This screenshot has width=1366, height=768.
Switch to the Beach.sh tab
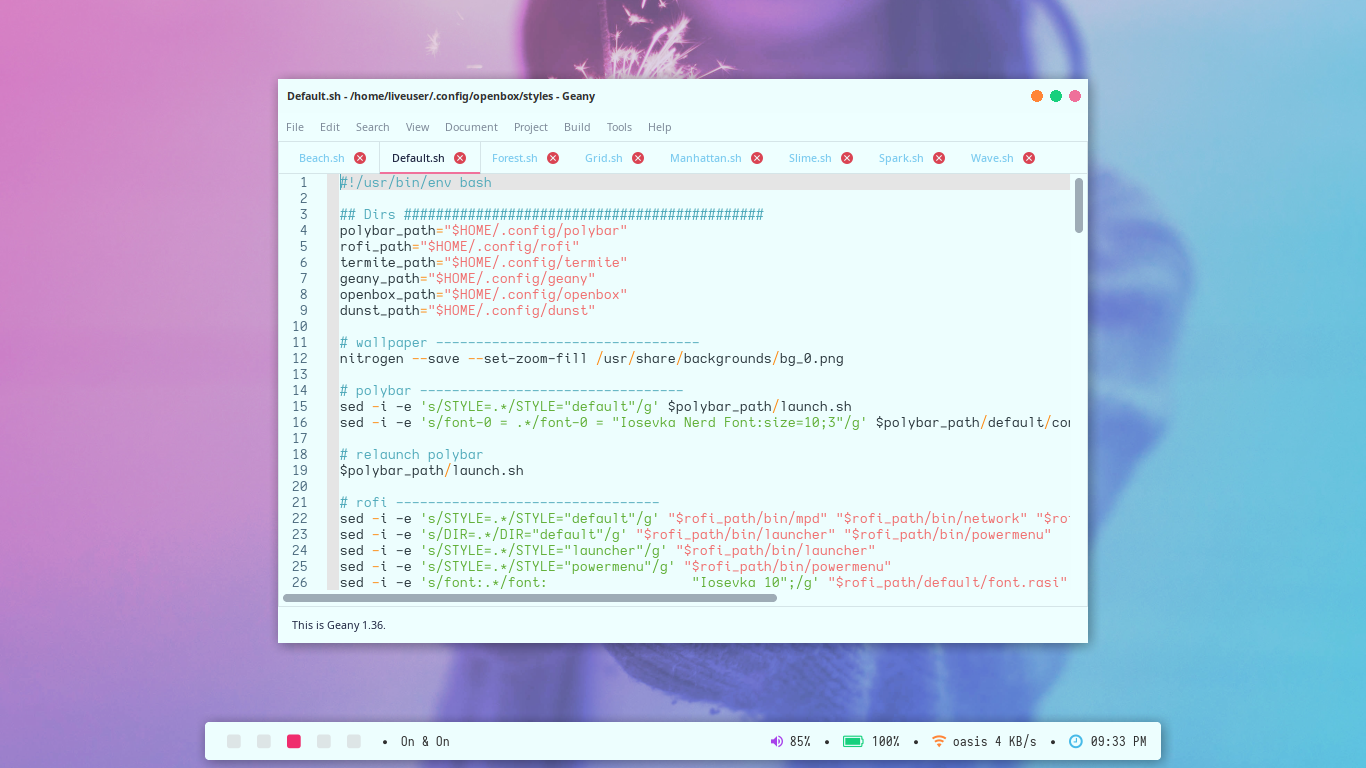coord(322,158)
